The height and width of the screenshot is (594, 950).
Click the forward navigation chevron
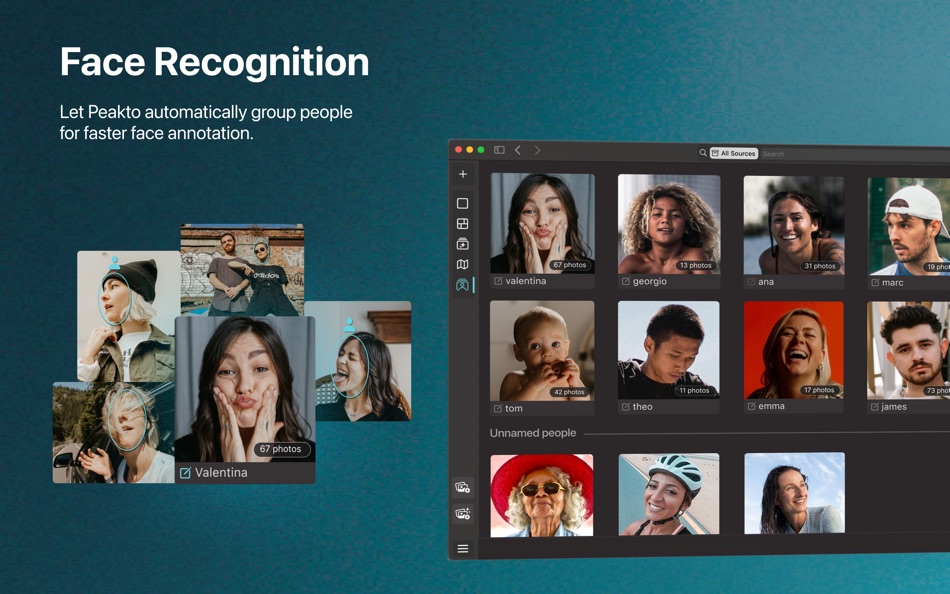538,151
